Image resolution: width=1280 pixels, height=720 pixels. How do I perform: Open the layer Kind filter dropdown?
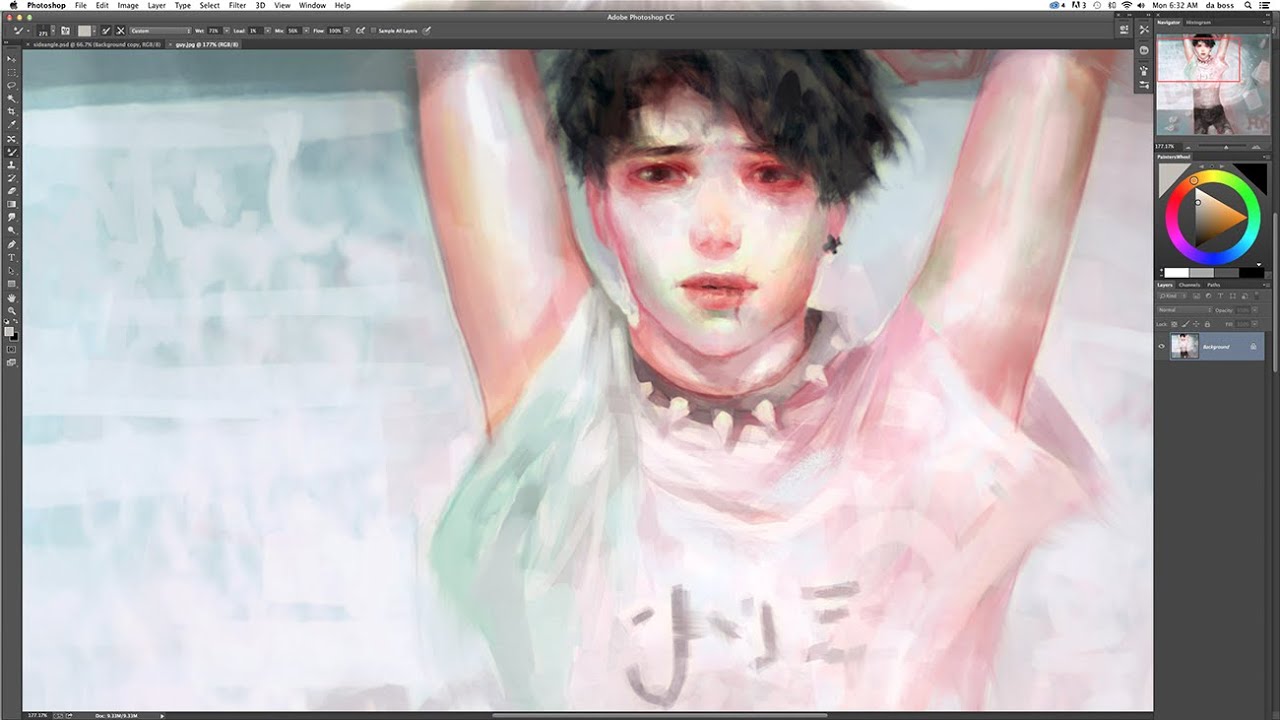tap(1172, 296)
